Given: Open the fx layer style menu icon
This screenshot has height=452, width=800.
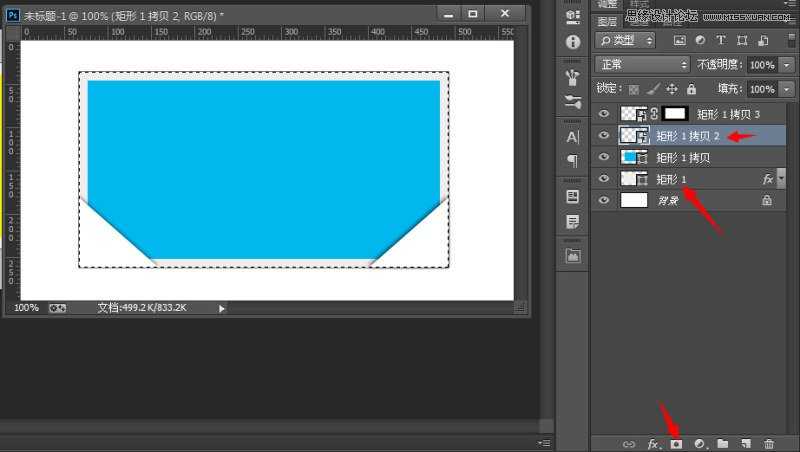Looking at the screenshot, I should click(x=654, y=443).
